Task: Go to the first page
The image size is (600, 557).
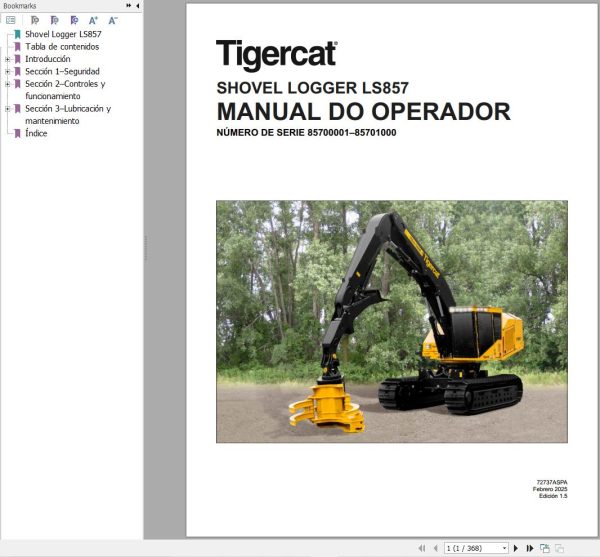Action: coord(422,548)
